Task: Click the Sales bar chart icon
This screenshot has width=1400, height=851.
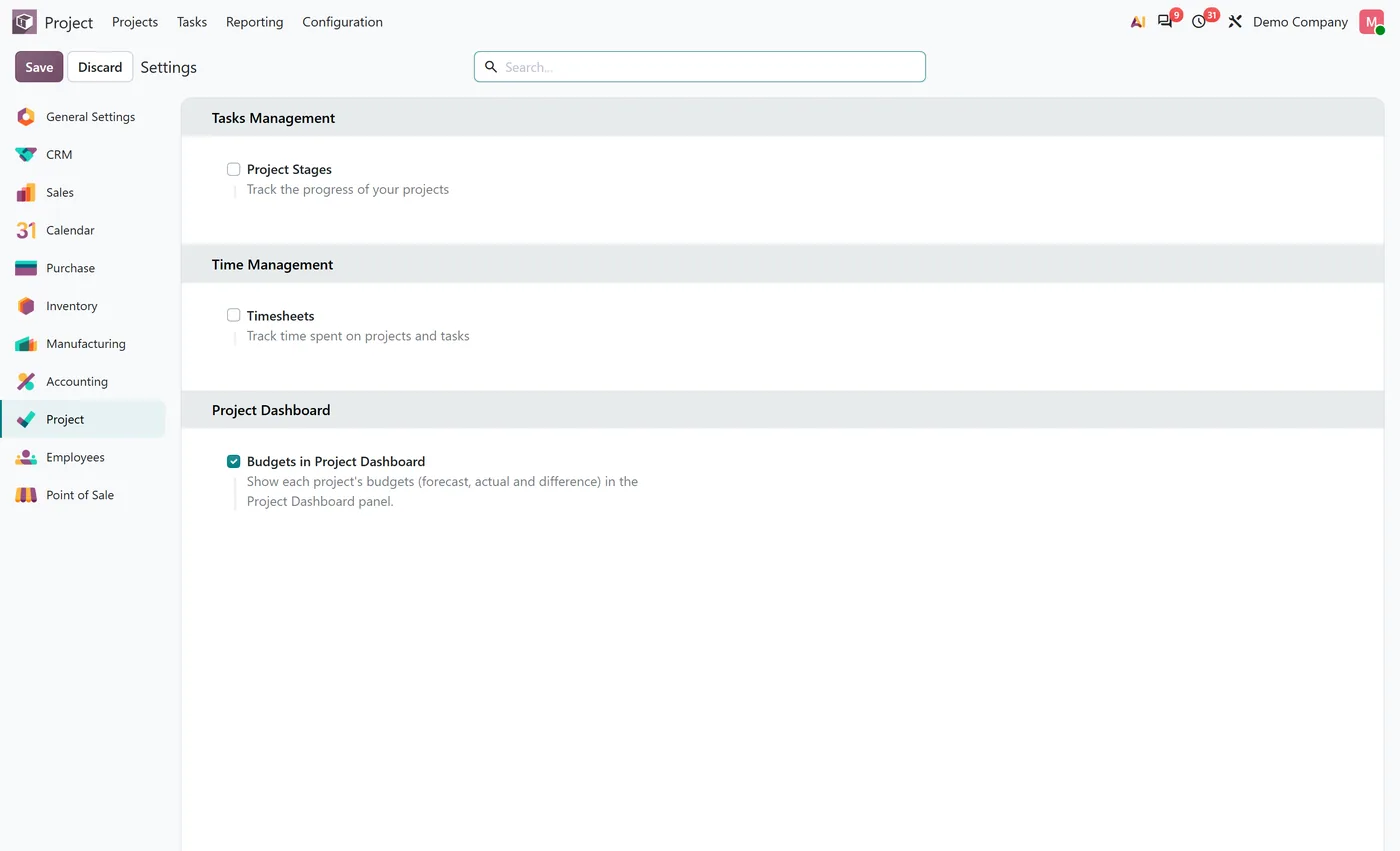Action: (x=26, y=193)
